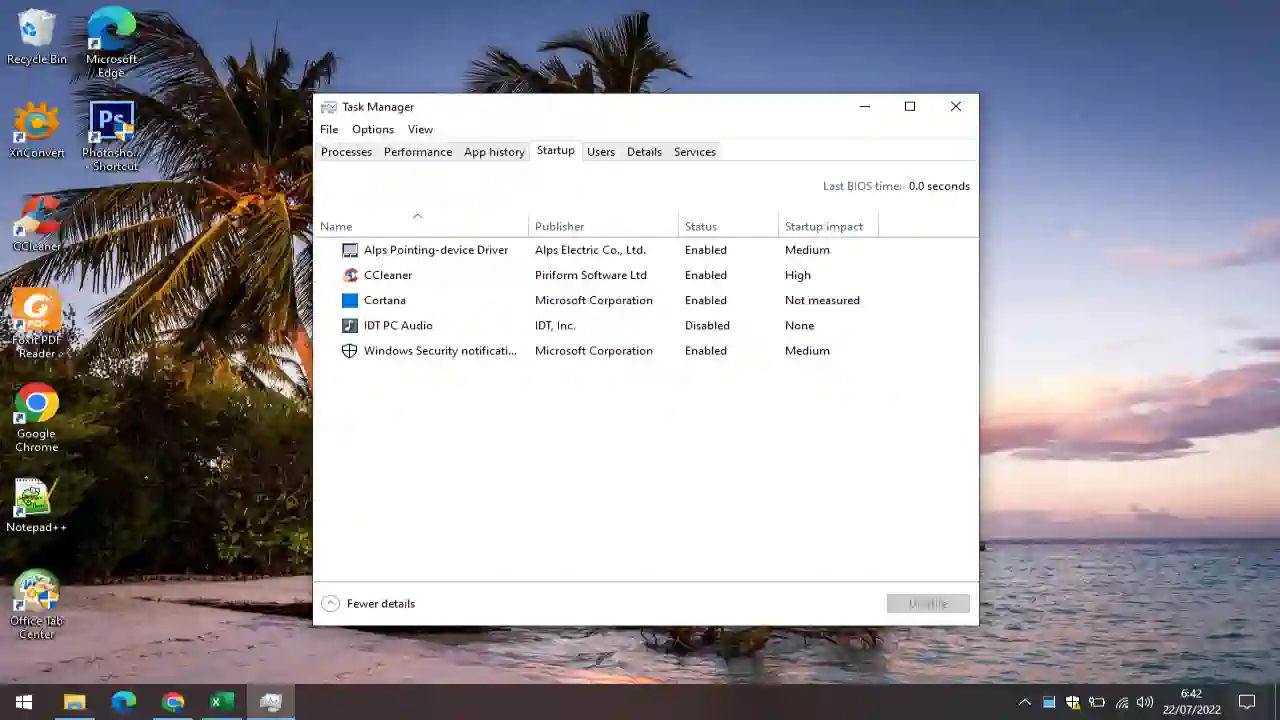Open the File menu

[329, 129]
